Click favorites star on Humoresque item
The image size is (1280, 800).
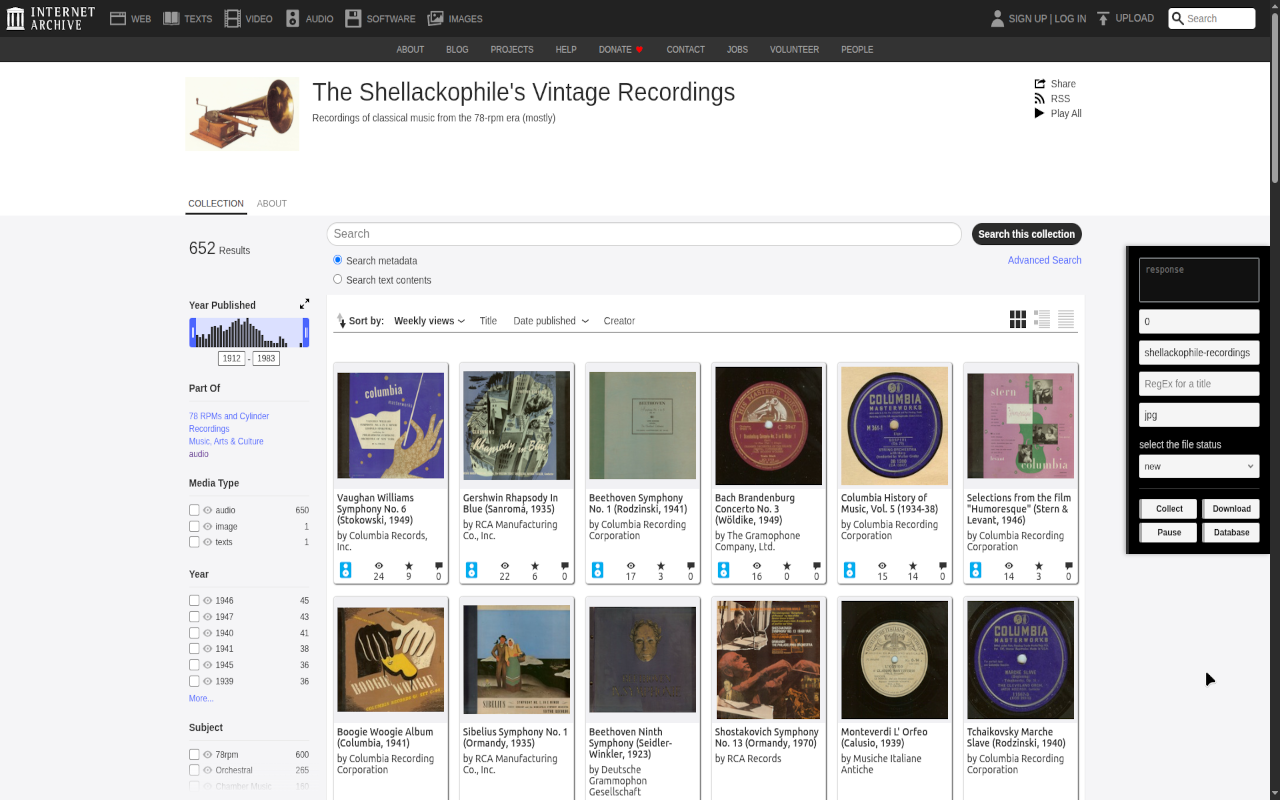coord(1039,566)
